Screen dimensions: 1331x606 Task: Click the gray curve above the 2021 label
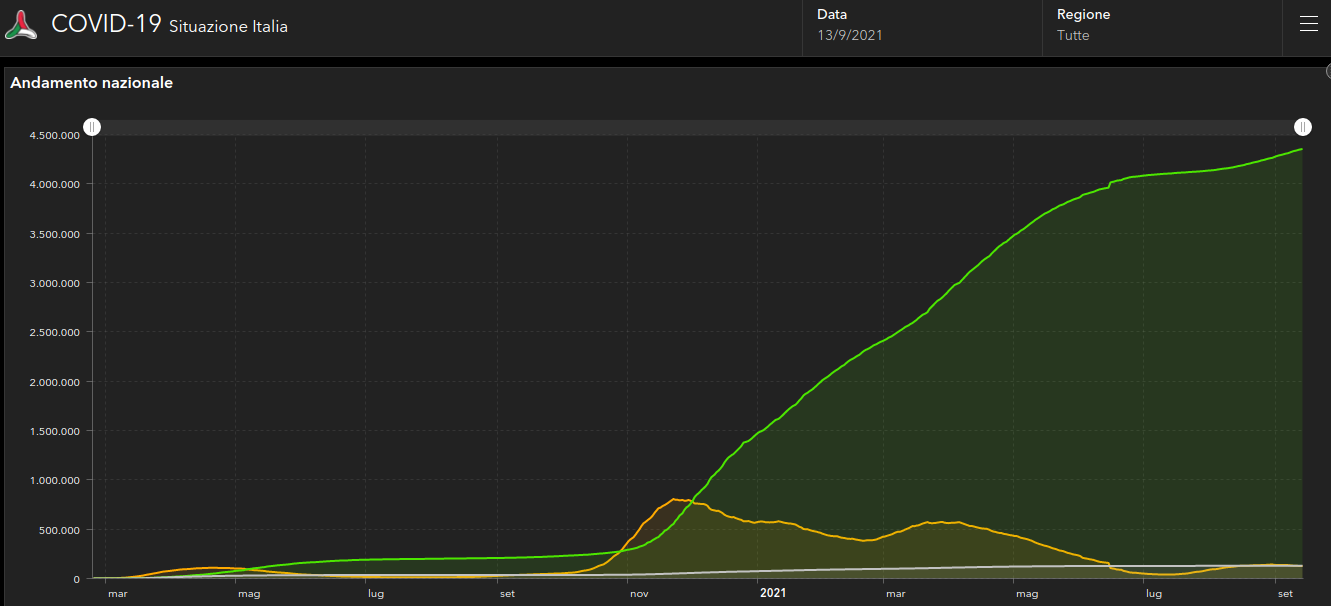tap(772, 570)
